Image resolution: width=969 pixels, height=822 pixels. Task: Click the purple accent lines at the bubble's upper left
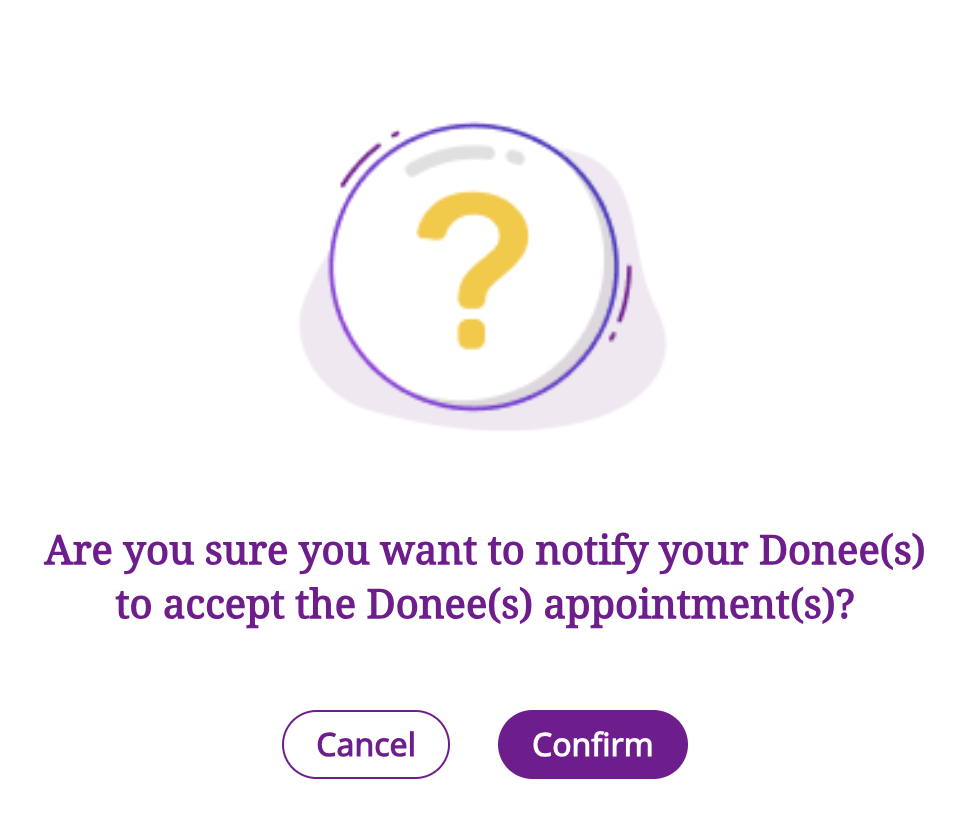(x=364, y=160)
